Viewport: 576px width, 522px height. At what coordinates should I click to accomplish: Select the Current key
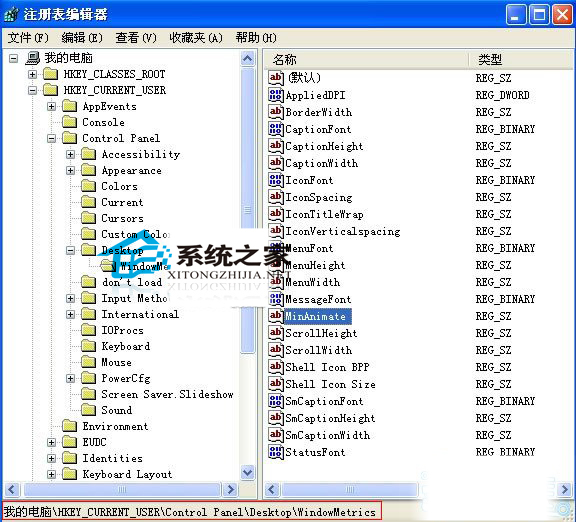click(122, 202)
